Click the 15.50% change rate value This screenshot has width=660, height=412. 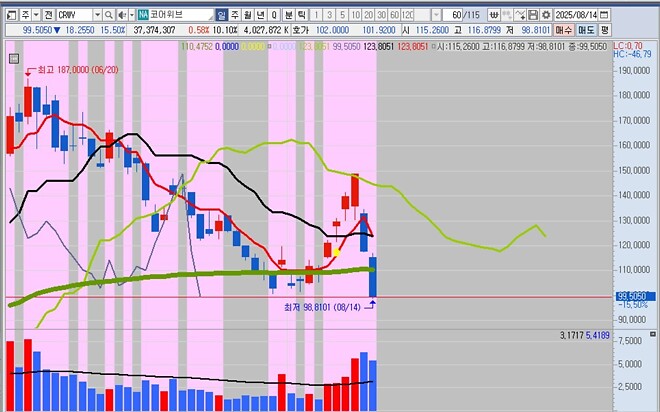(x=113, y=30)
